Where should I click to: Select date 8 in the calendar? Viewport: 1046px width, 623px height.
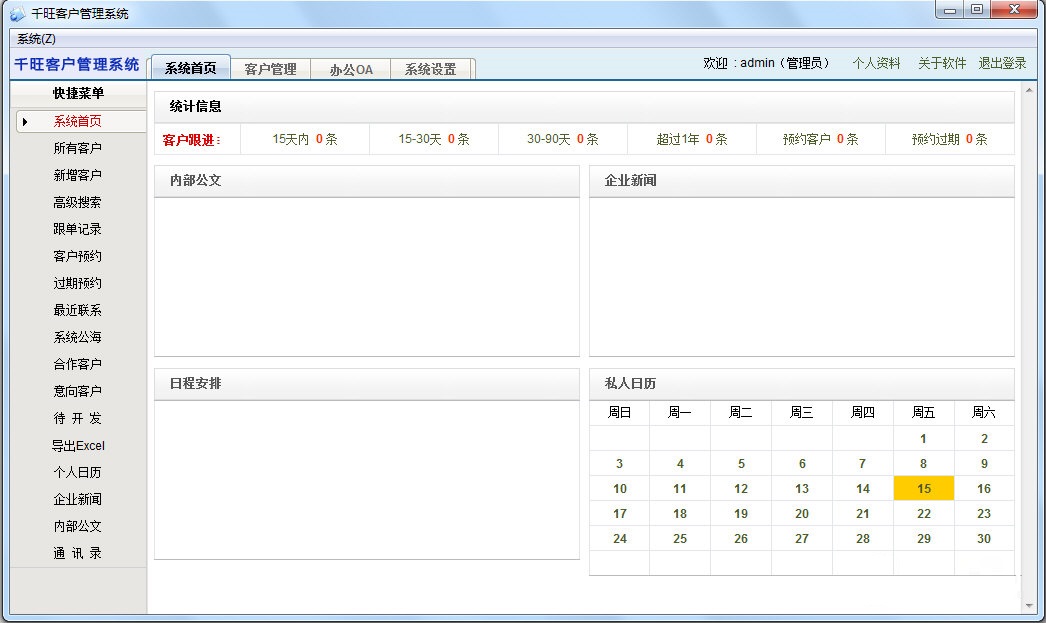tap(924, 464)
